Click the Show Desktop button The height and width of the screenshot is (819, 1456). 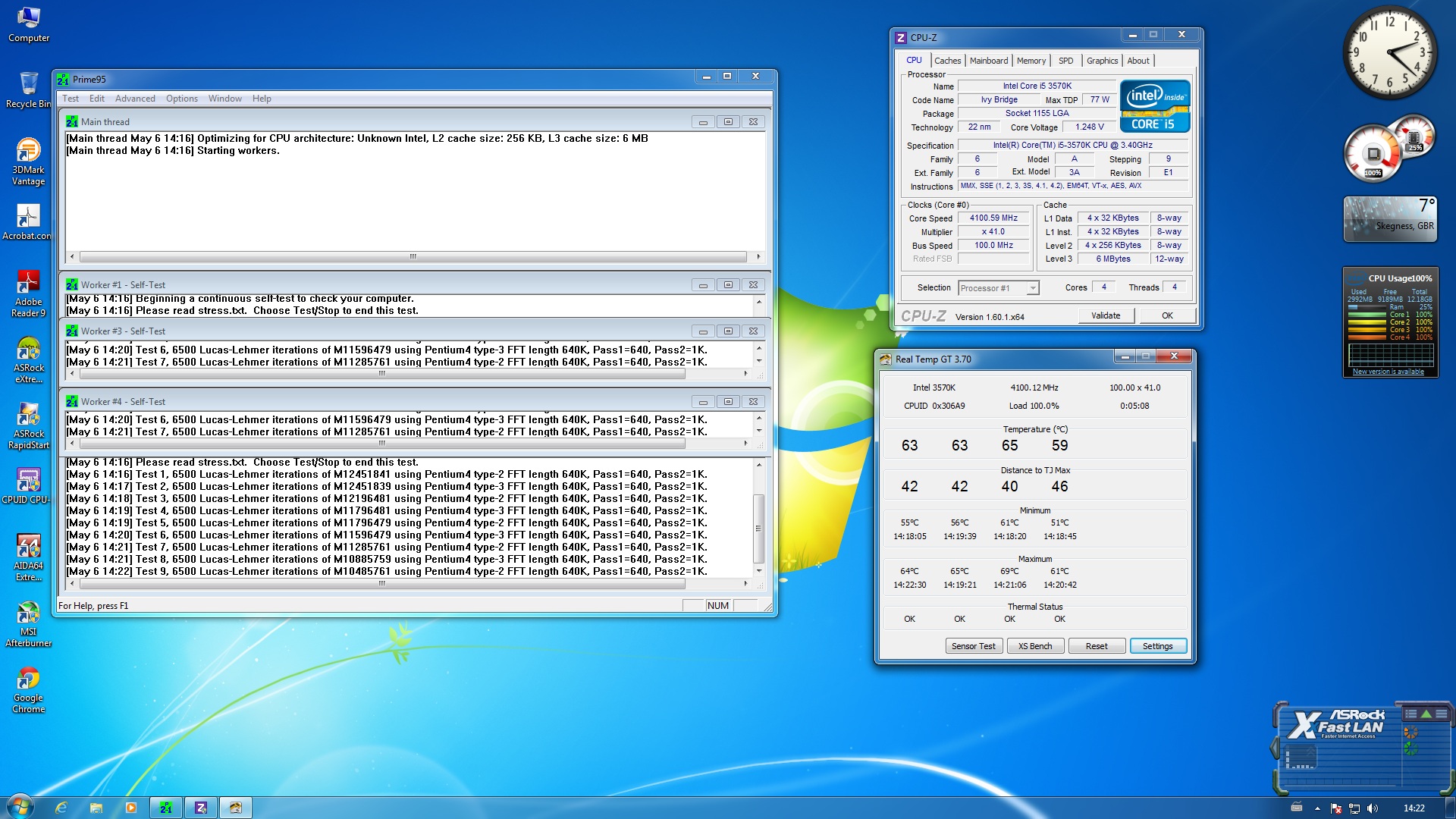[1450, 808]
